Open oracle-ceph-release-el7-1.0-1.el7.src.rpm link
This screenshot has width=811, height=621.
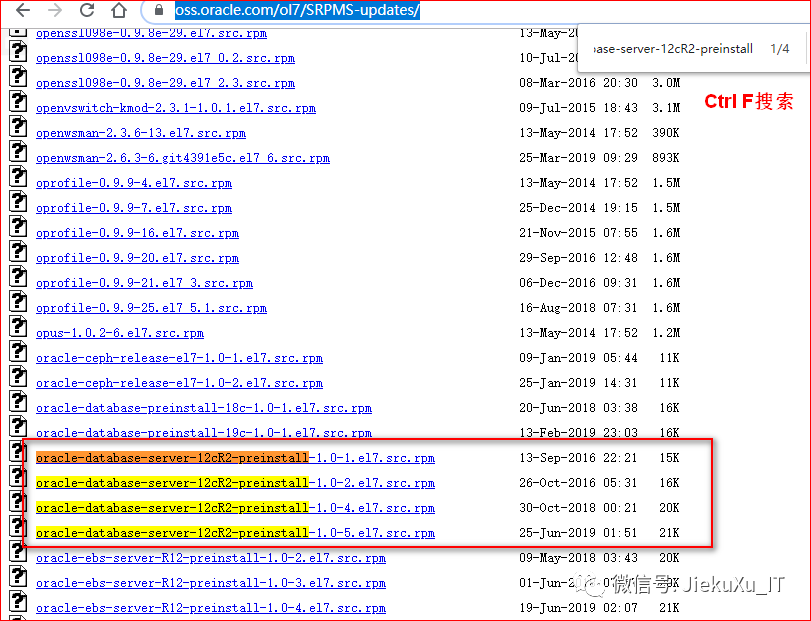click(x=179, y=358)
